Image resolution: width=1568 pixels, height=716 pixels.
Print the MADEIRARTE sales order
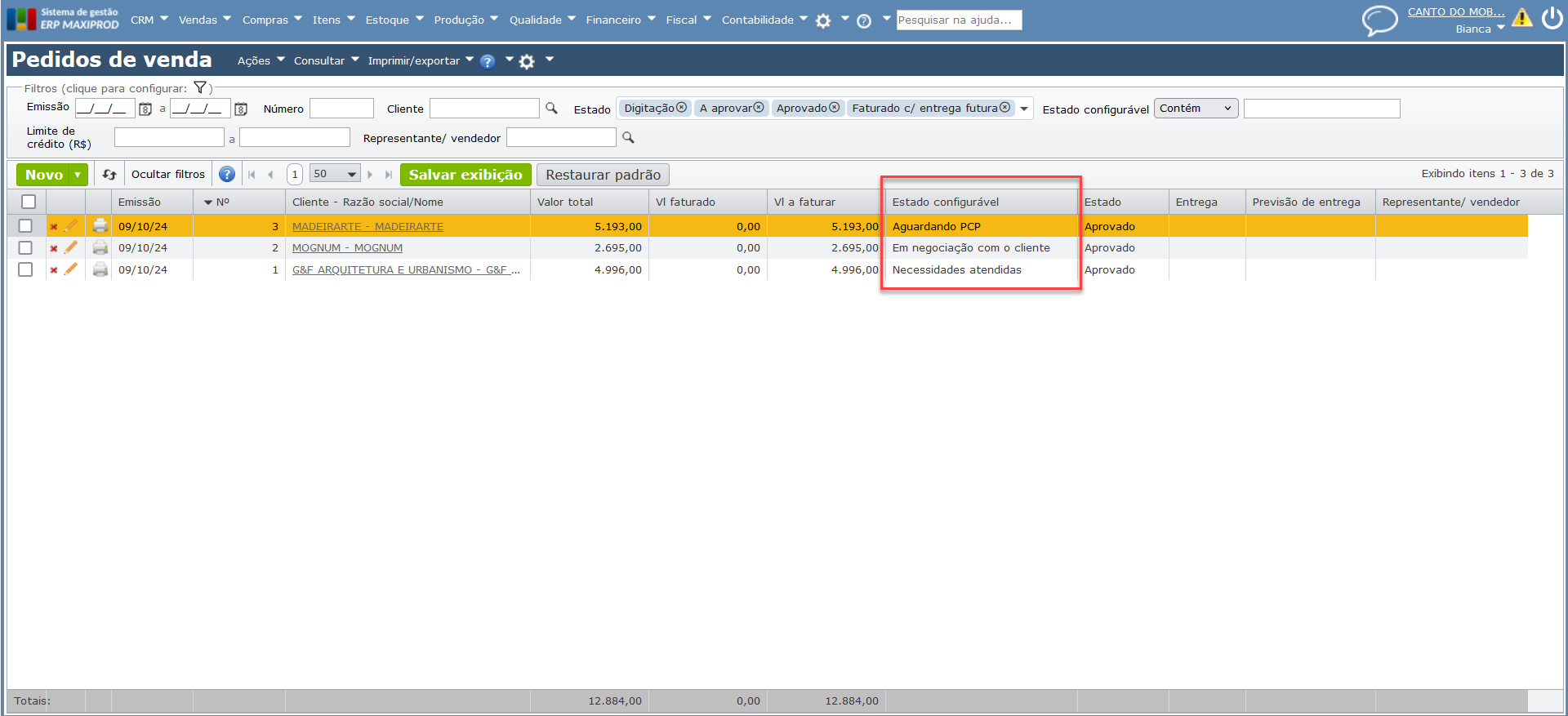tap(100, 226)
